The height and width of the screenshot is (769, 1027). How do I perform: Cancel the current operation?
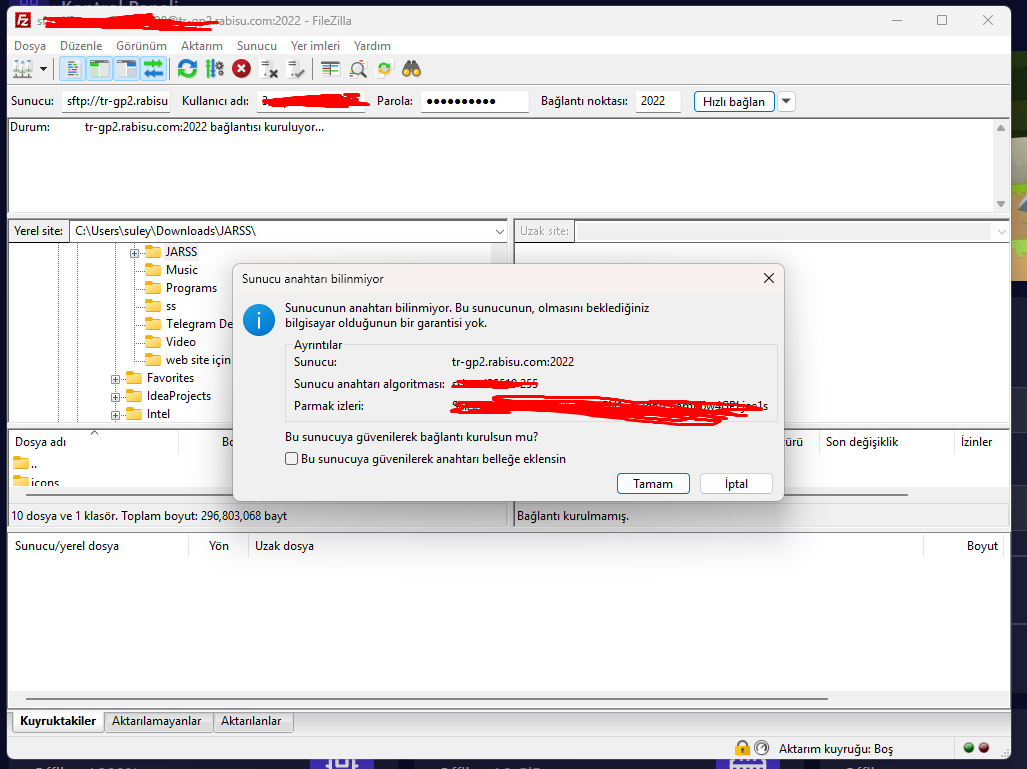[x=241, y=68]
